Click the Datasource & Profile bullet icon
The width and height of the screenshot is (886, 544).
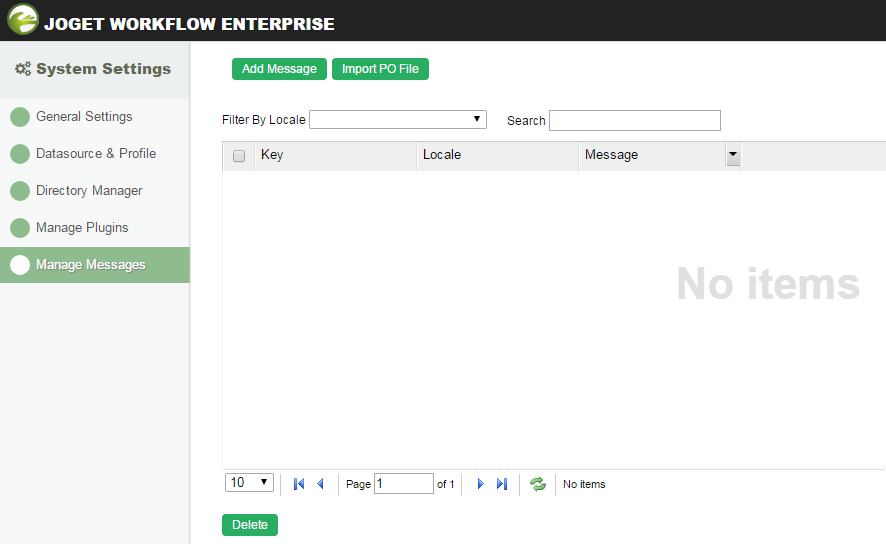[x=20, y=154]
